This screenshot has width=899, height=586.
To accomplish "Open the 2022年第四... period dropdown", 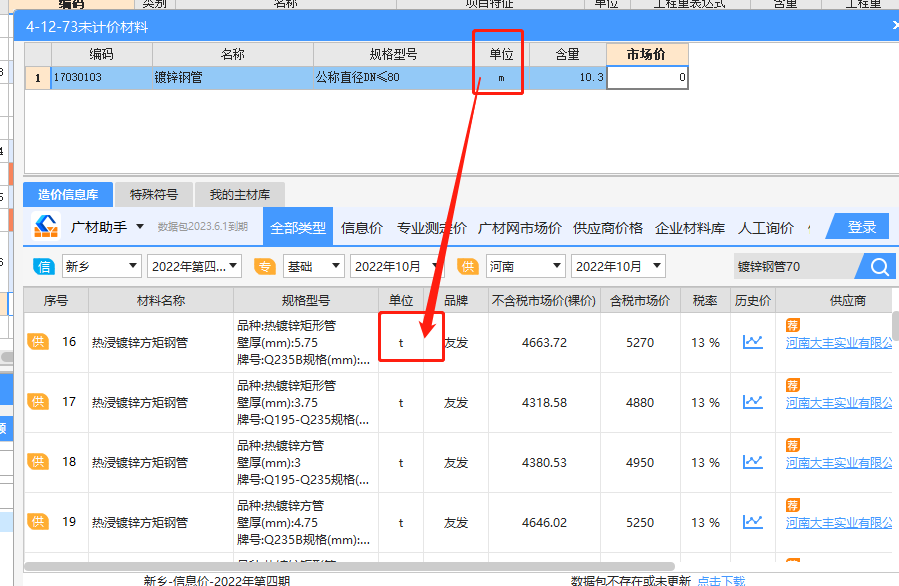I will click(194, 267).
